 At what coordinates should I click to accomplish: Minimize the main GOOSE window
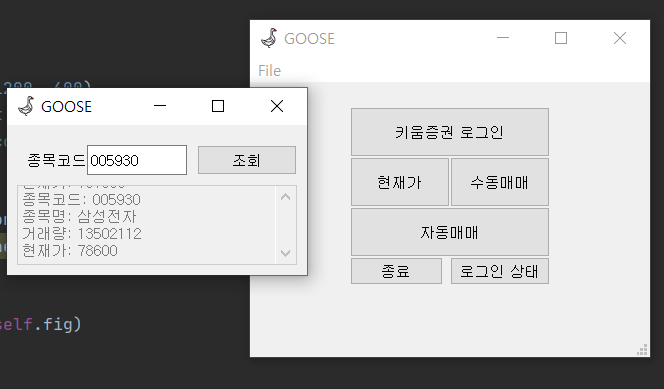click(x=503, y=38)
